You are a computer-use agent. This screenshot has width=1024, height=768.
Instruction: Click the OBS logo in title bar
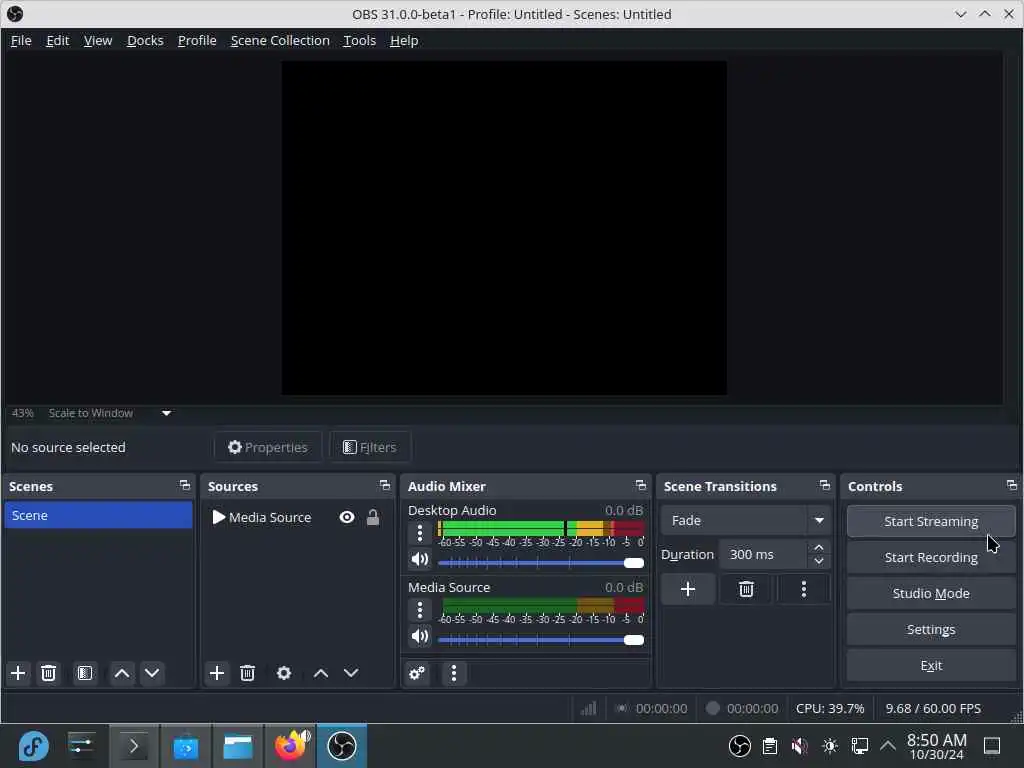(15, 14)
